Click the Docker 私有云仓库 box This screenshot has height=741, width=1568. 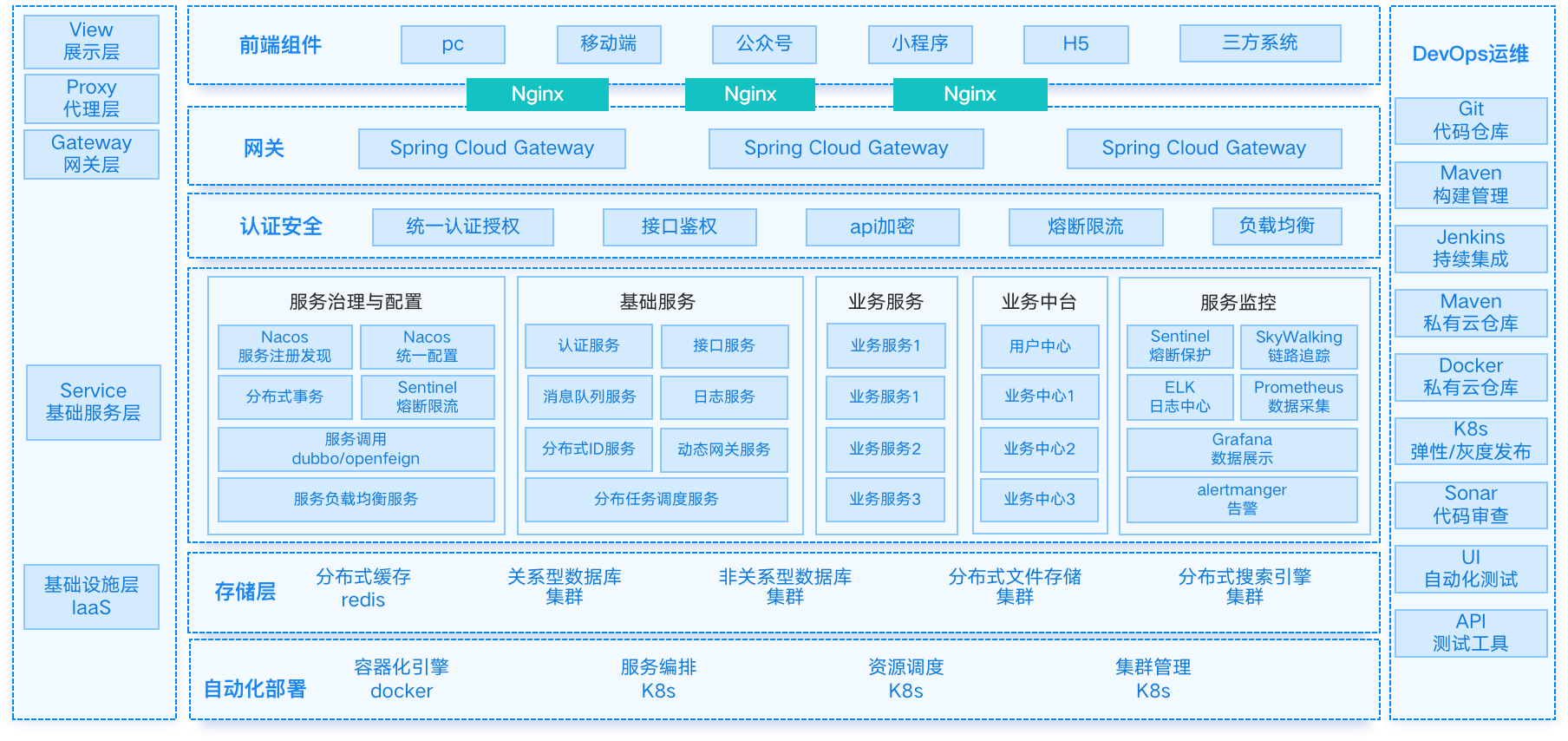[1472, 377]
